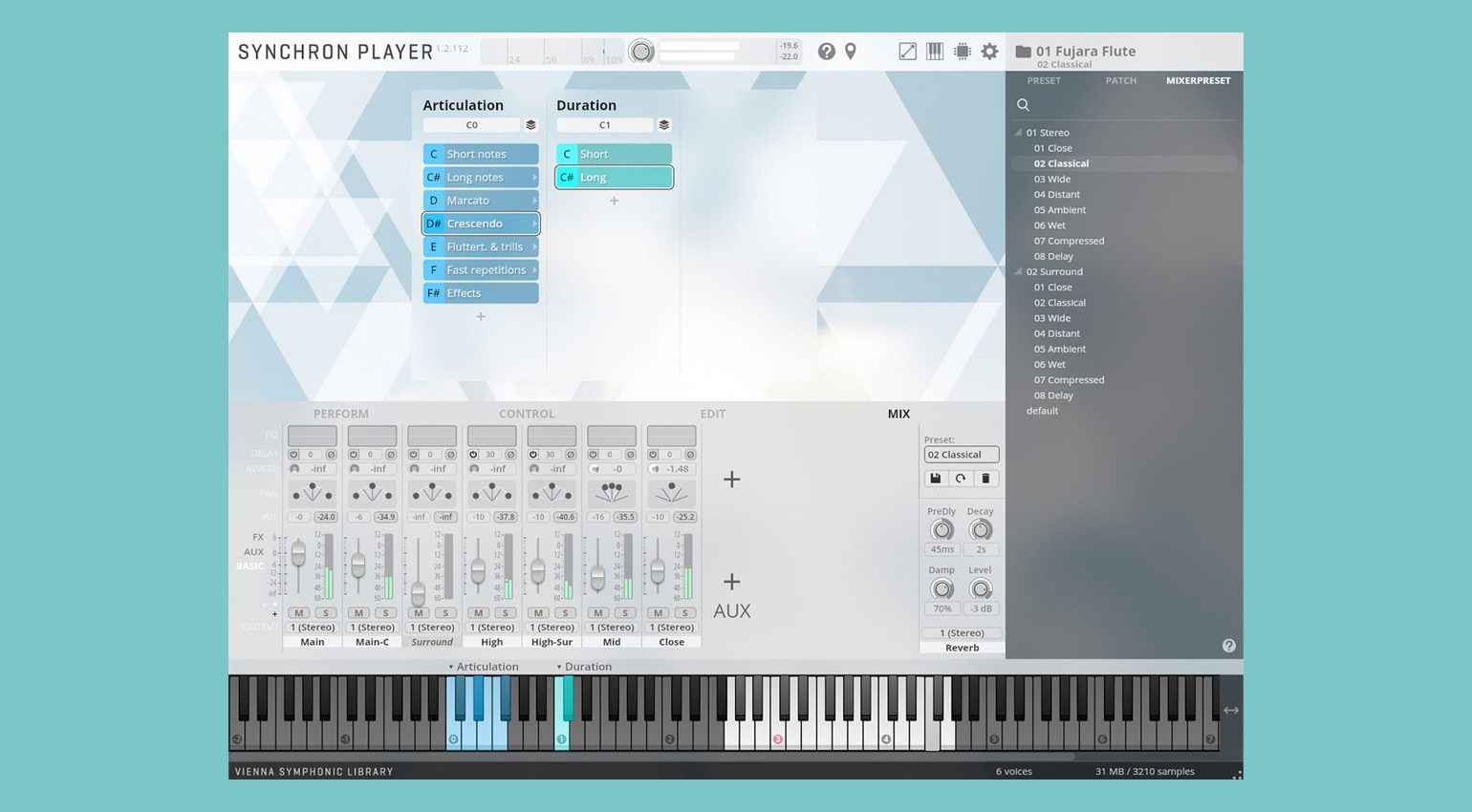Image resolution: width=1472 pixels, height=812 pixels.
Task: Select the Short notes articulation
Action: (481, 154)
